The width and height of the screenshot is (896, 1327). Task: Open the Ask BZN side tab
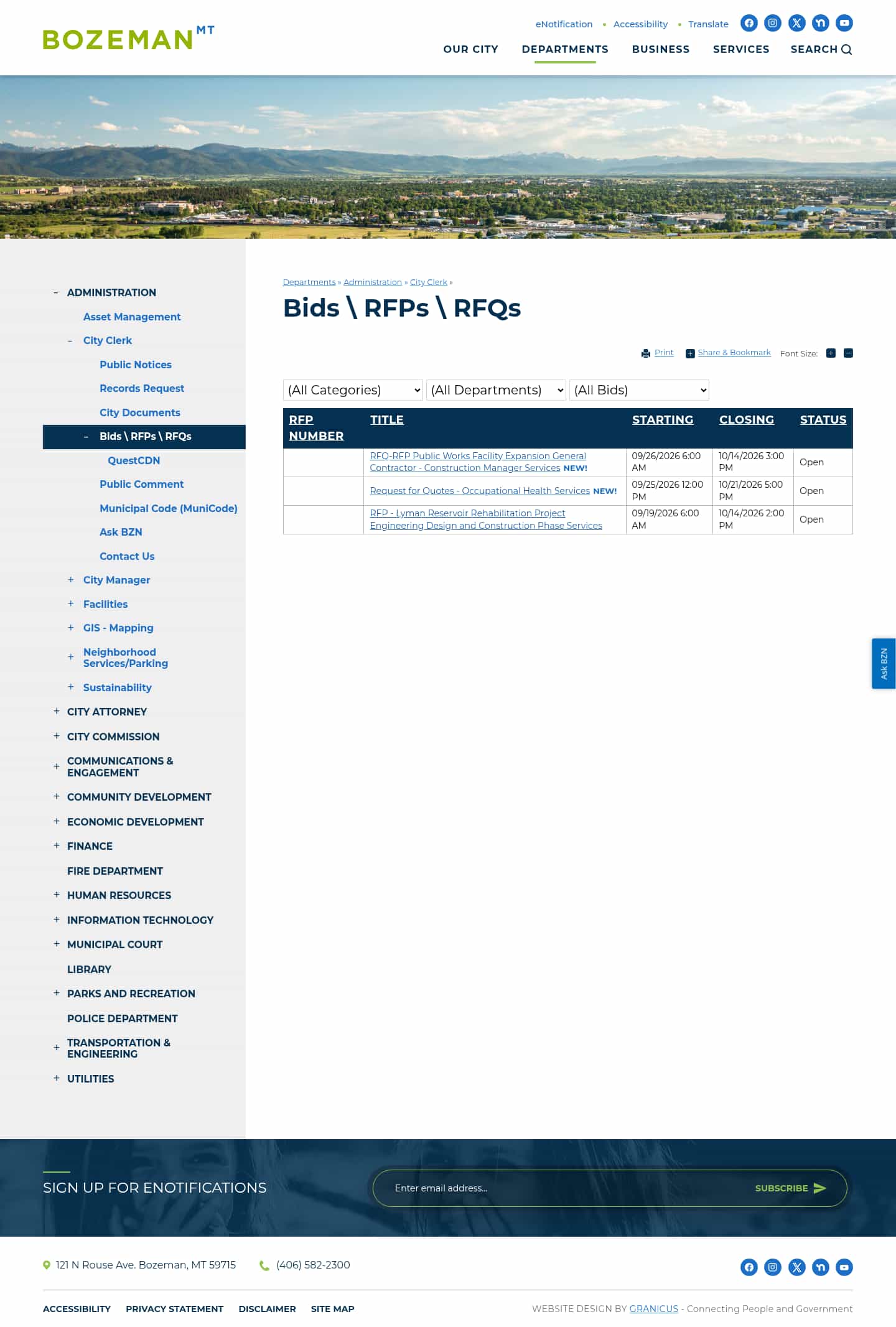(x=884, y=663)
